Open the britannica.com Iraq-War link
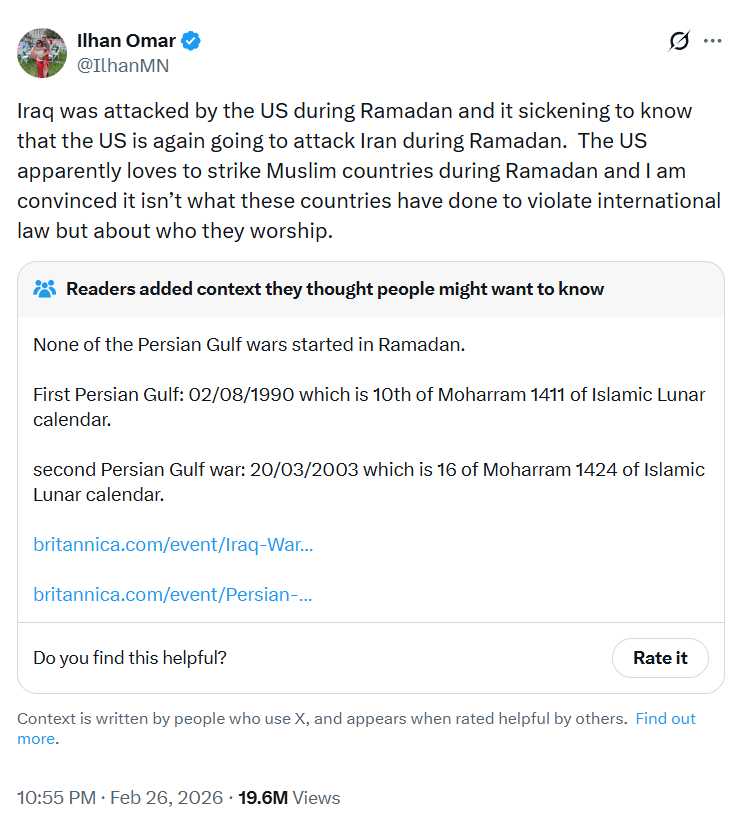Image resolution: width=742 pixels, height=828 pixels. tap(173, 544)
